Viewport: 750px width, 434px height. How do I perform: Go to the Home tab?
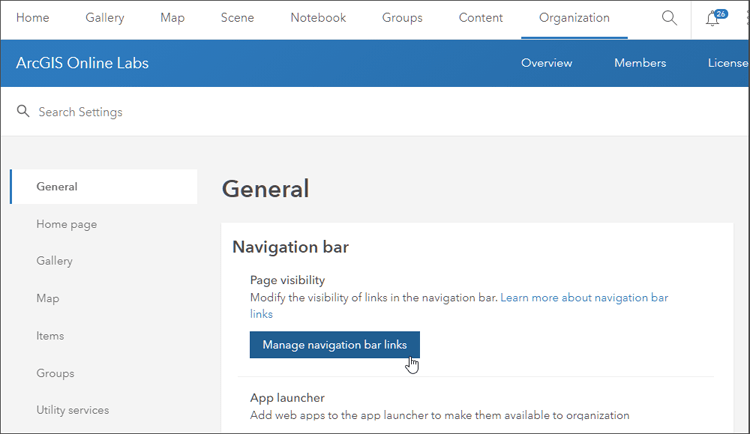click(33, 18)
